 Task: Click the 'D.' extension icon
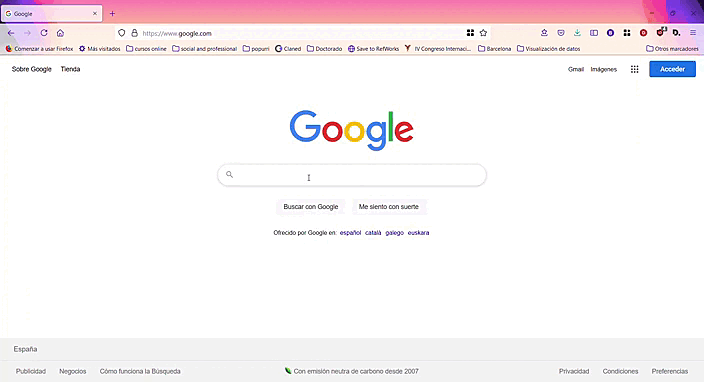pos(677,33)
